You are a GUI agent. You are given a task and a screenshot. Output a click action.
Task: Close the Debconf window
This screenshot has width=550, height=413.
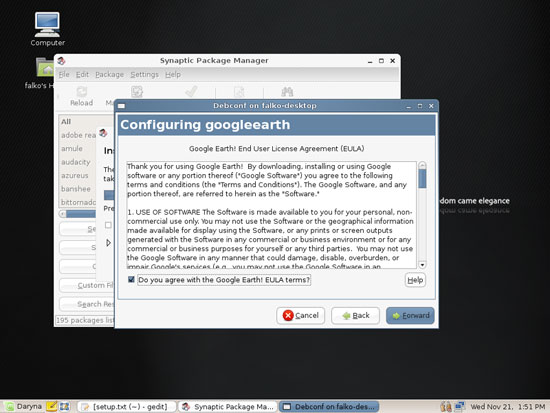click(431, 106)
